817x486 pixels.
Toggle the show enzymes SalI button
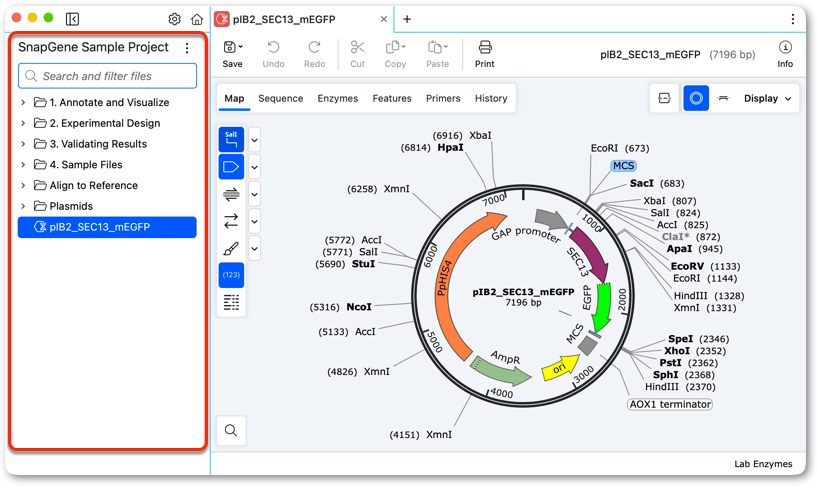pyautogui.click(x=231, y=140)
